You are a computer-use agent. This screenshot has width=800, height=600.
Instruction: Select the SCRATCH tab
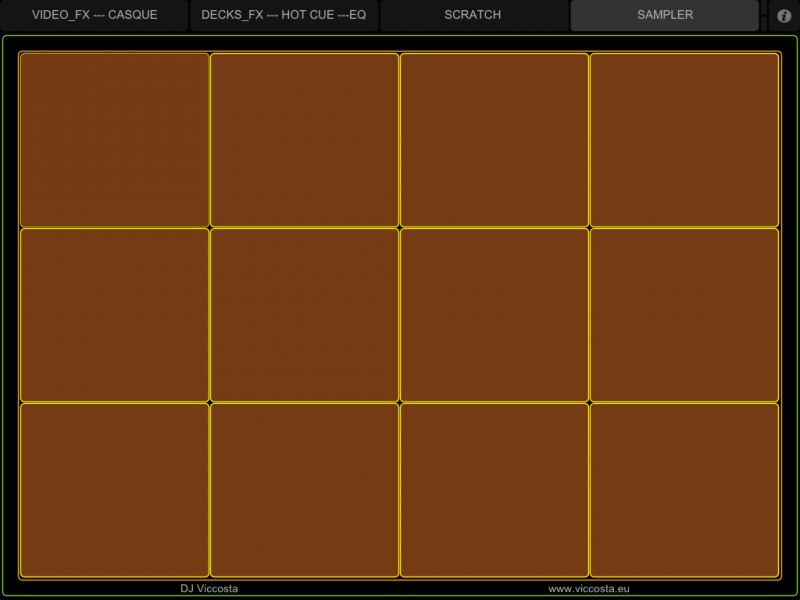pyautogui.click(x=473, y=16)
